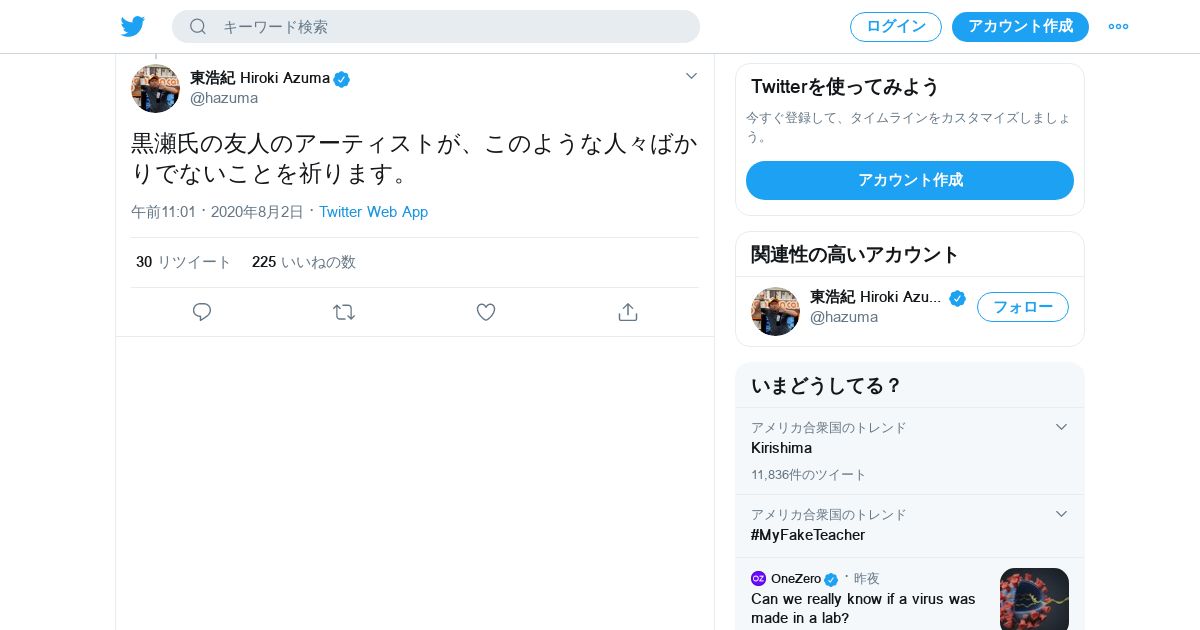Open options chevron for #MyFakeTeacher trend

[x=1061, y=514]
